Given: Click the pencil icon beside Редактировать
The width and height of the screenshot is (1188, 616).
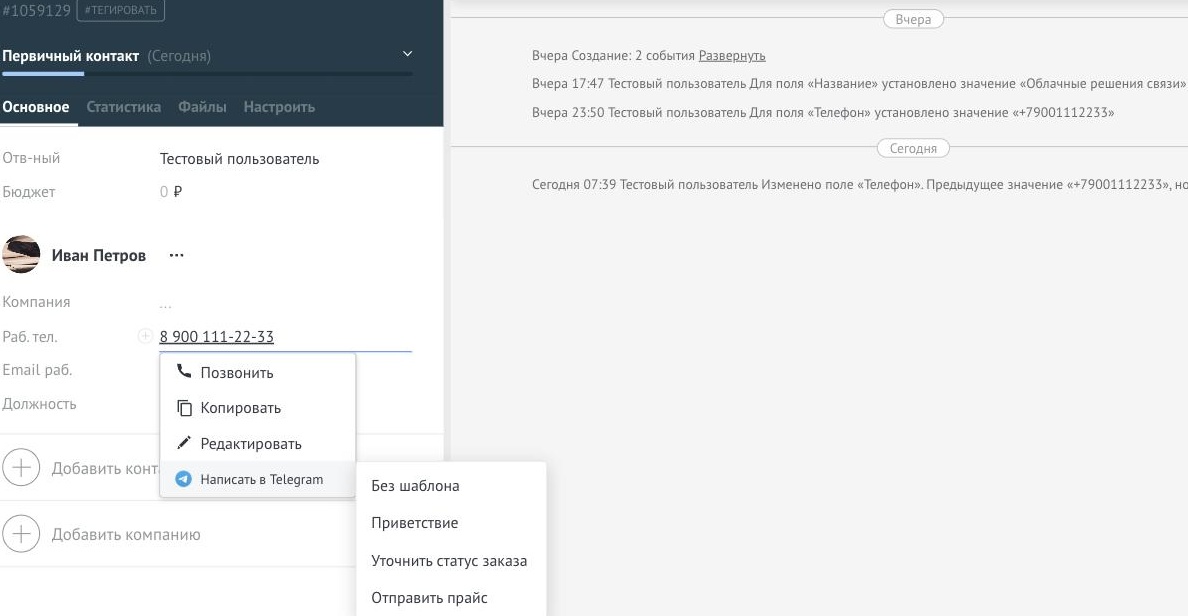Looking at the screenshot, I should [x=183, y=442].
